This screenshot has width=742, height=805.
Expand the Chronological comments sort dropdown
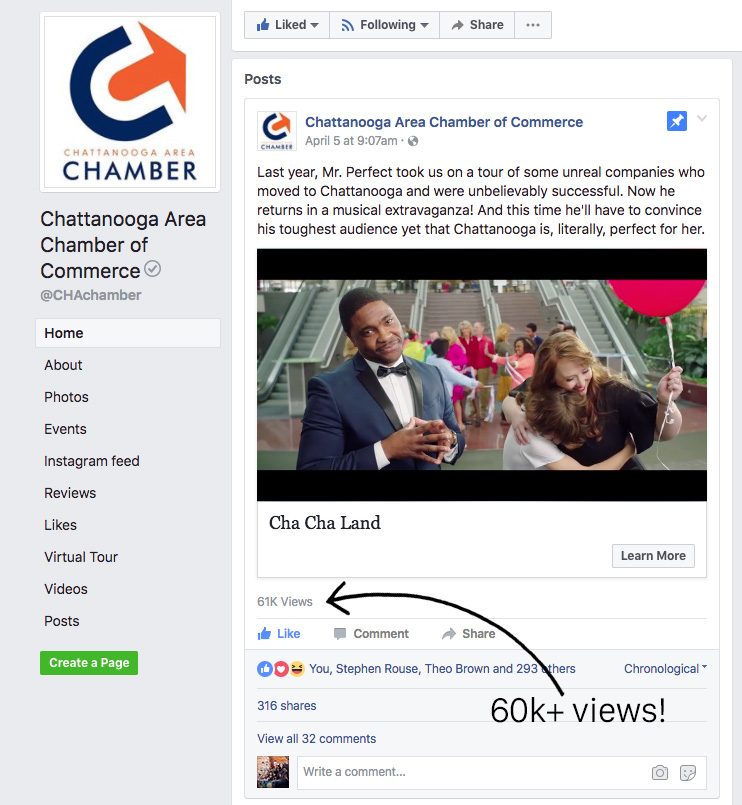pyautogui.click(x=665, y=668)
